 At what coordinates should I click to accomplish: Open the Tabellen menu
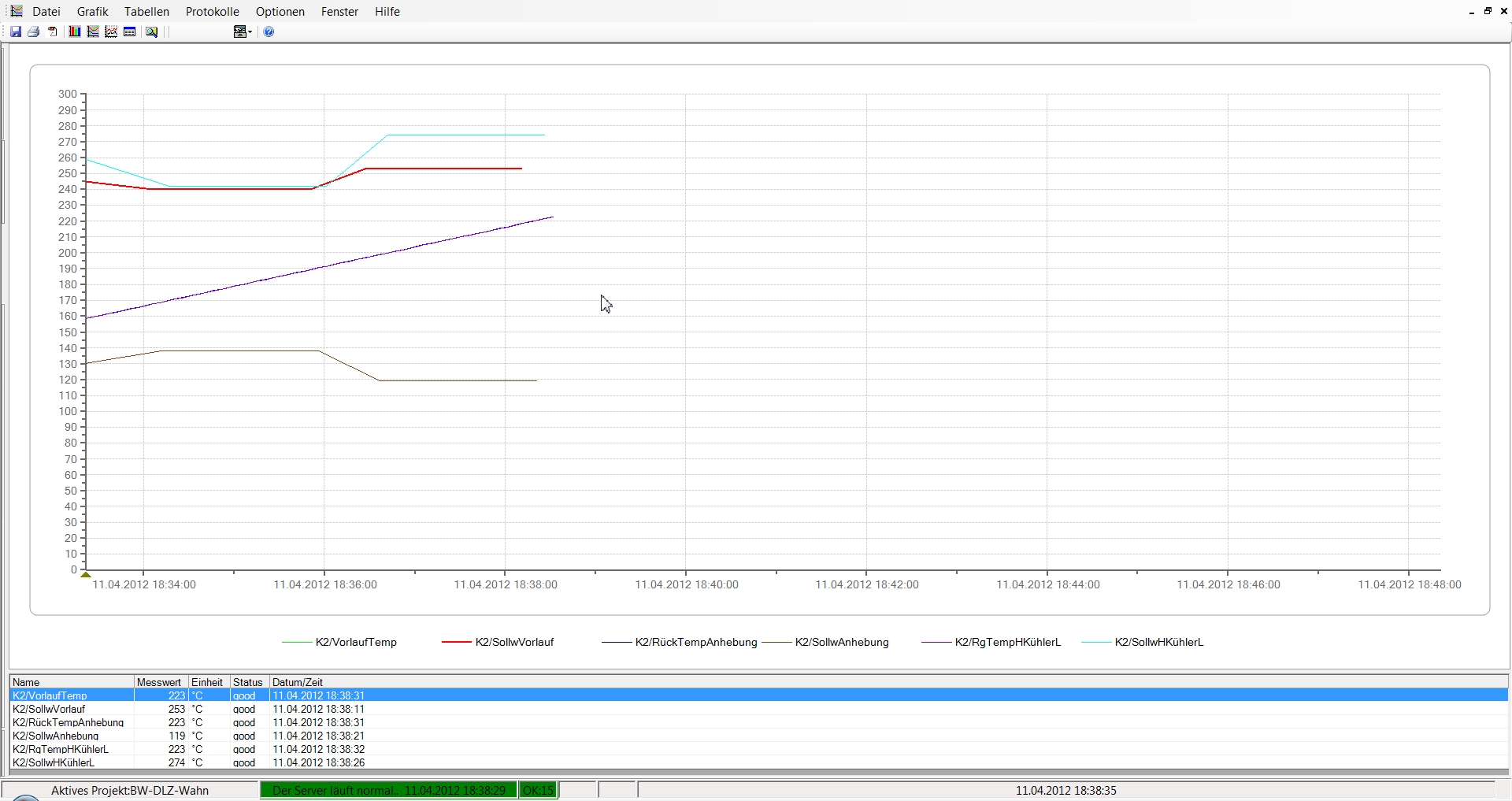point(146,12)
